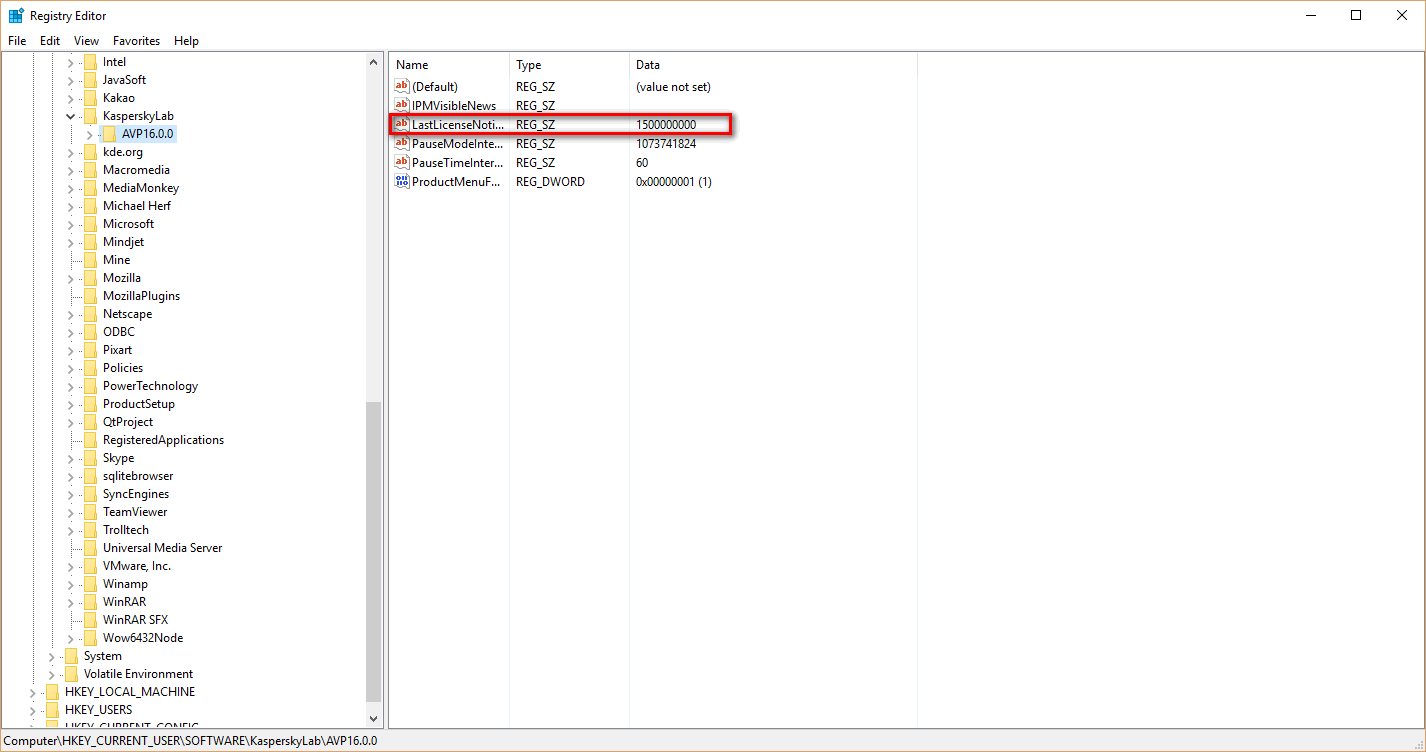The image size is (1426, 752).
Task: Click the 1073741824 data value
Action: (666, 144)
